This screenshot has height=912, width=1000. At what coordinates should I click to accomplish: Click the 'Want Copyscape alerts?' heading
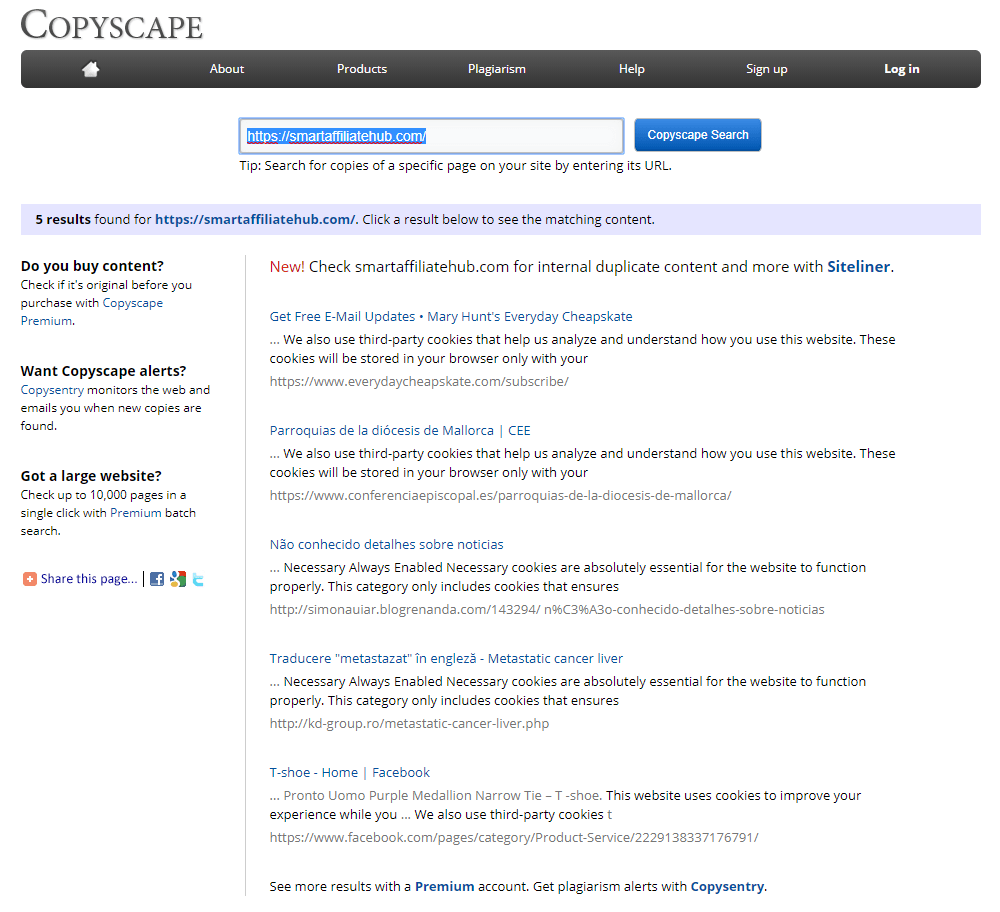(103, 371)
